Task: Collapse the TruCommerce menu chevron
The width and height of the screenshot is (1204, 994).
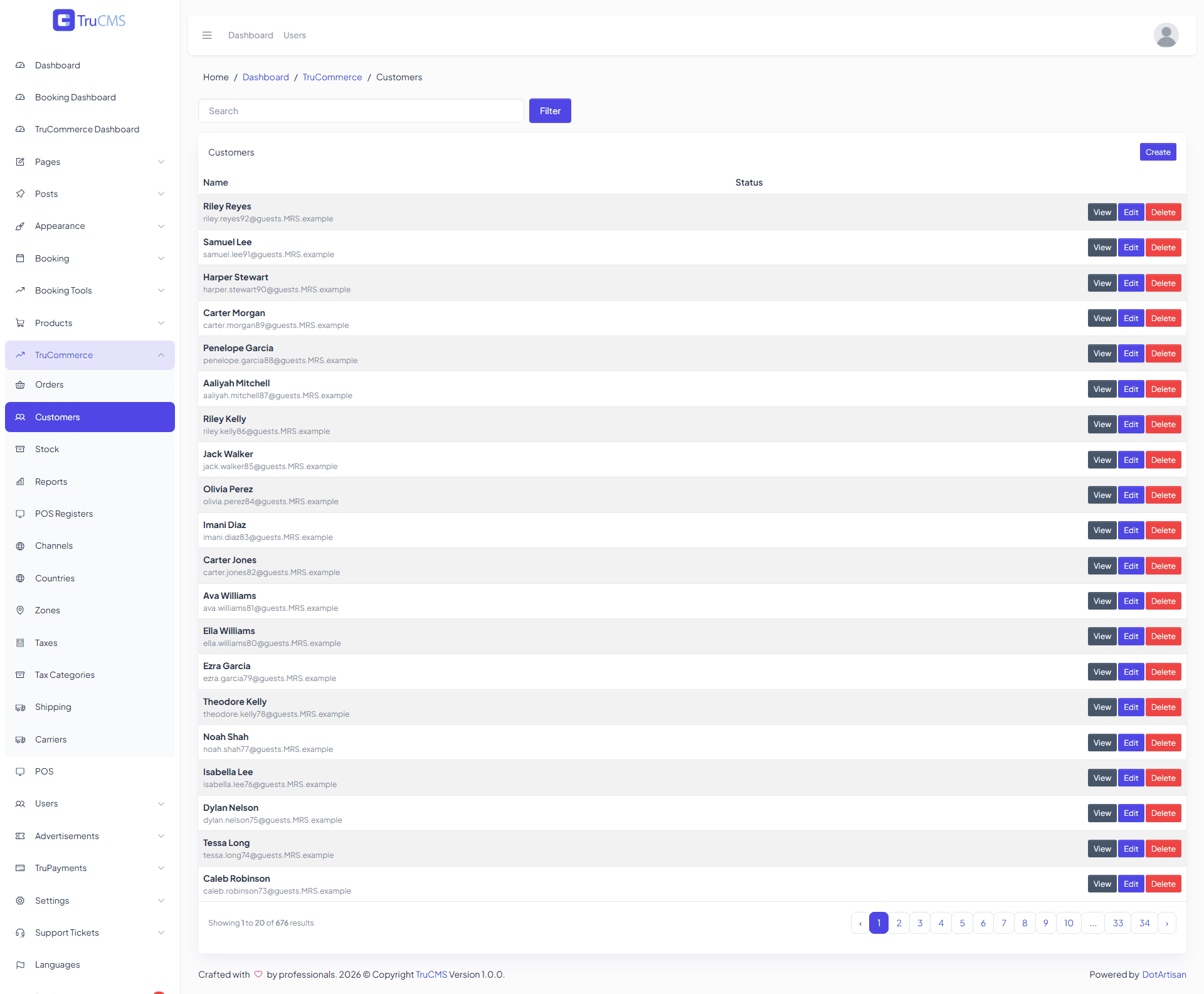Action: point(161,355)
